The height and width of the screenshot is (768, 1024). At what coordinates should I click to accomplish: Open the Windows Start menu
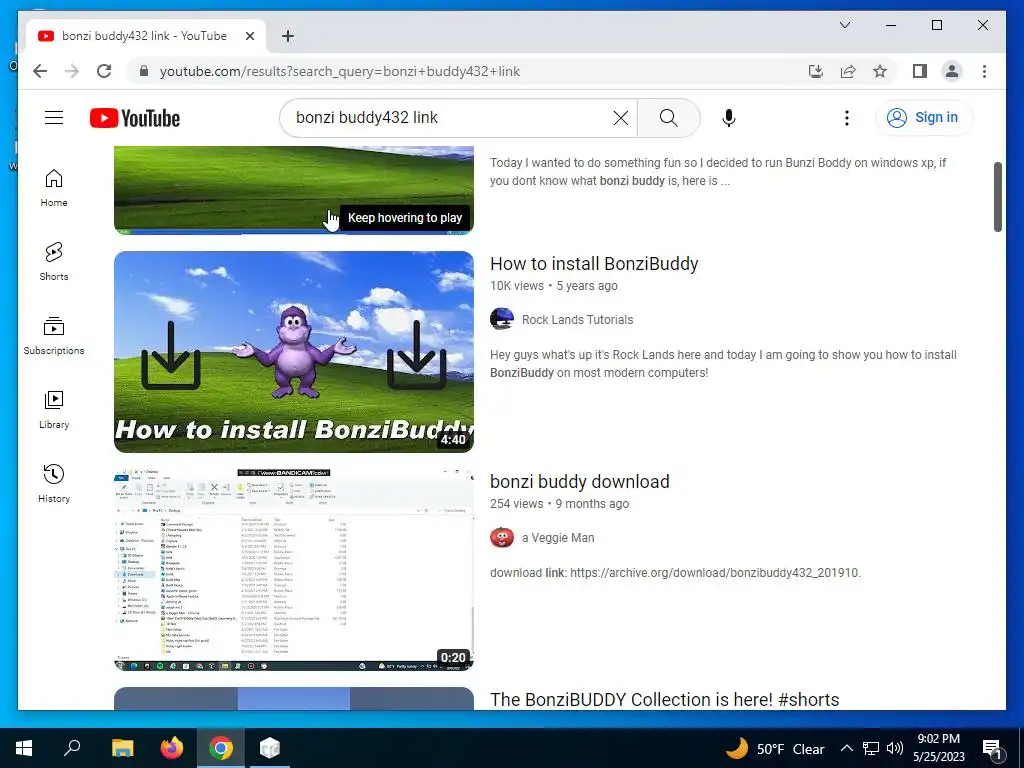point(24,748)
